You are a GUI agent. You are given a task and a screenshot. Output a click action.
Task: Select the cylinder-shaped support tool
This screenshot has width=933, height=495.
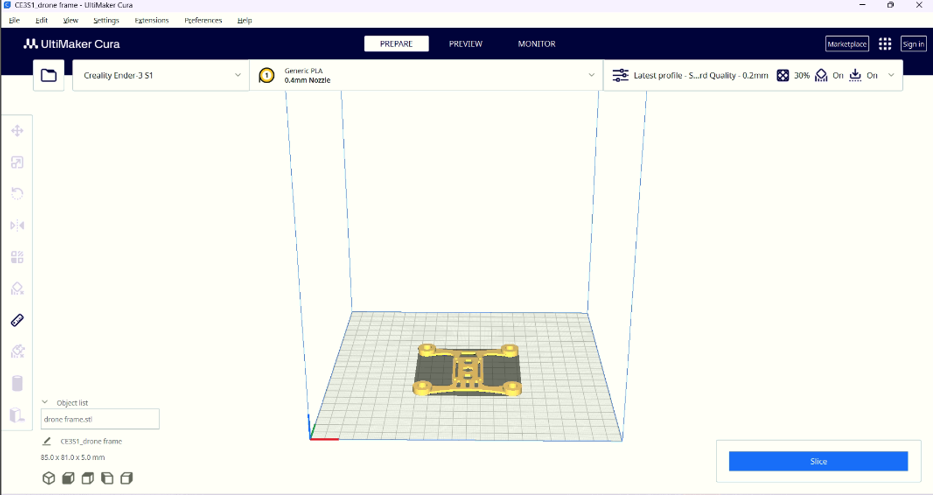pyautogui.click(x=17, y=384)
